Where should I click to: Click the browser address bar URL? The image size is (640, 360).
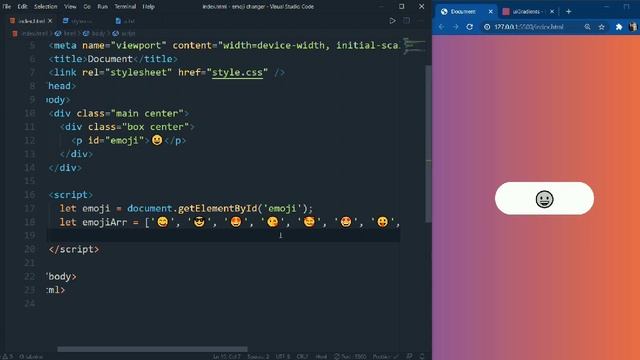point(529,27)
